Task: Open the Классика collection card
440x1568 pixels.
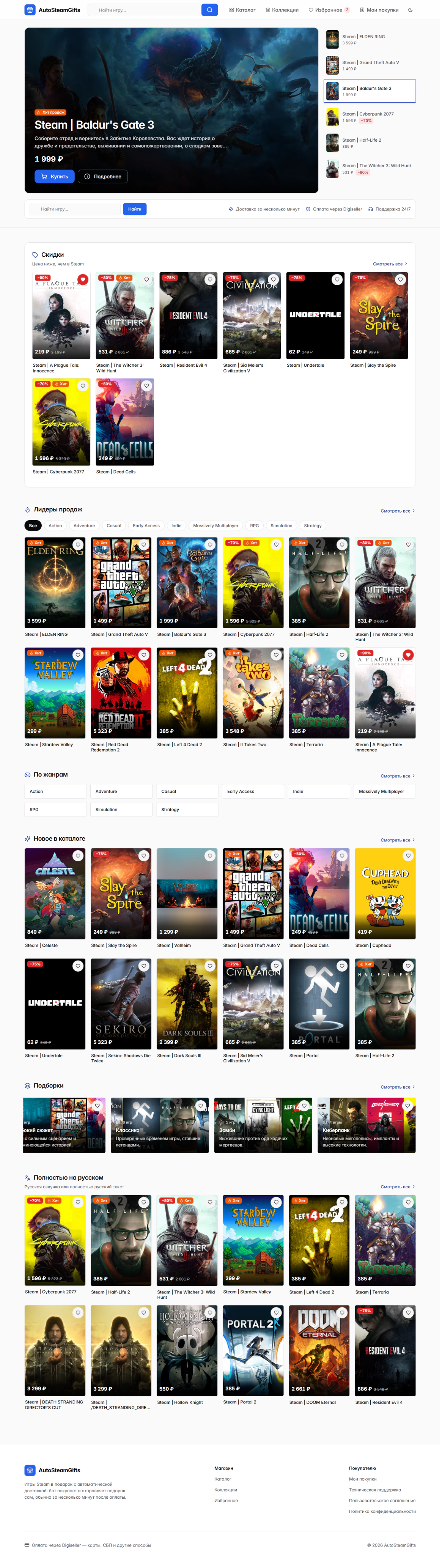Action: (160, 1125)
